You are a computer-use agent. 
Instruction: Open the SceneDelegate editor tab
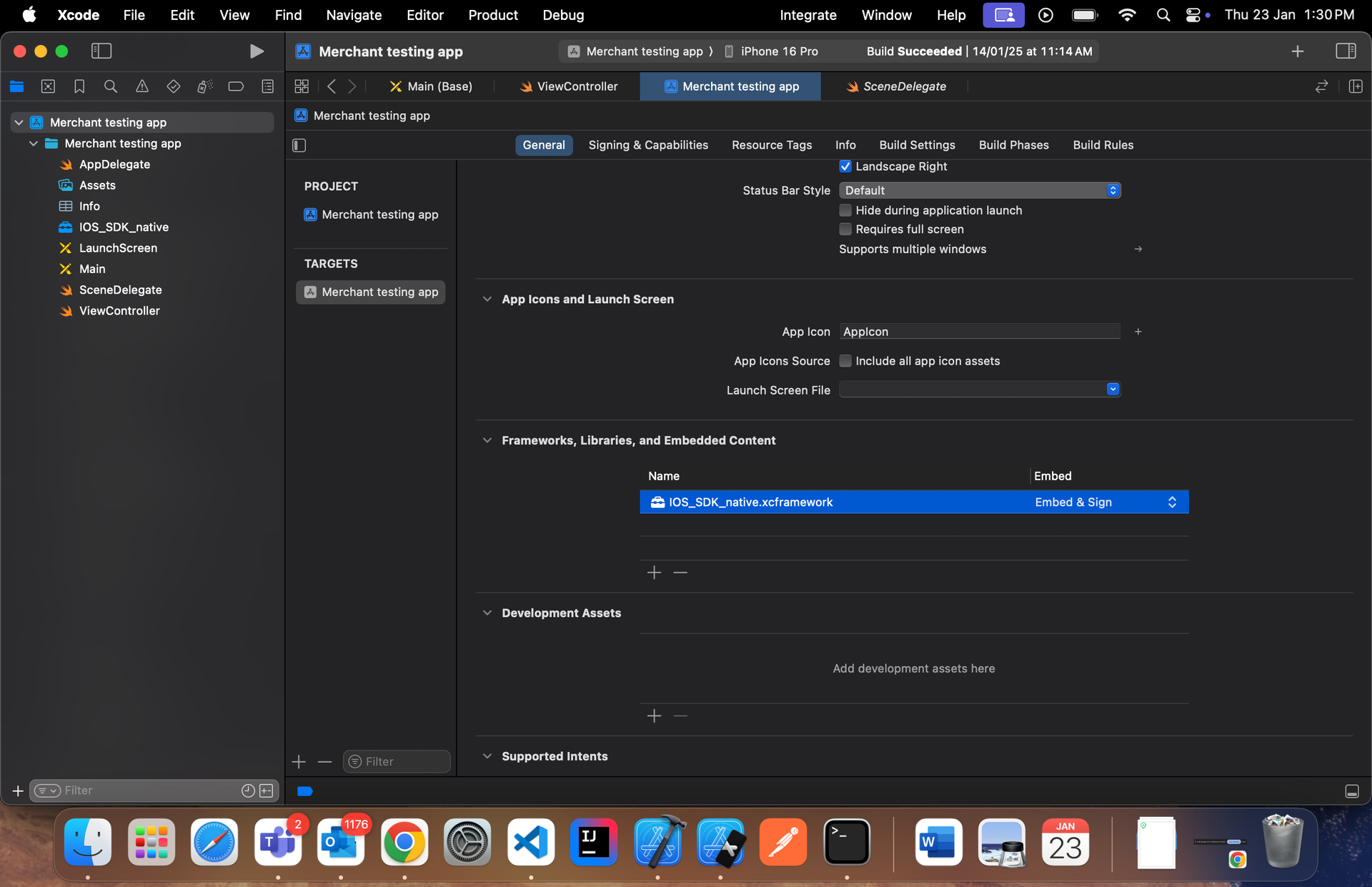click(903, 86)
